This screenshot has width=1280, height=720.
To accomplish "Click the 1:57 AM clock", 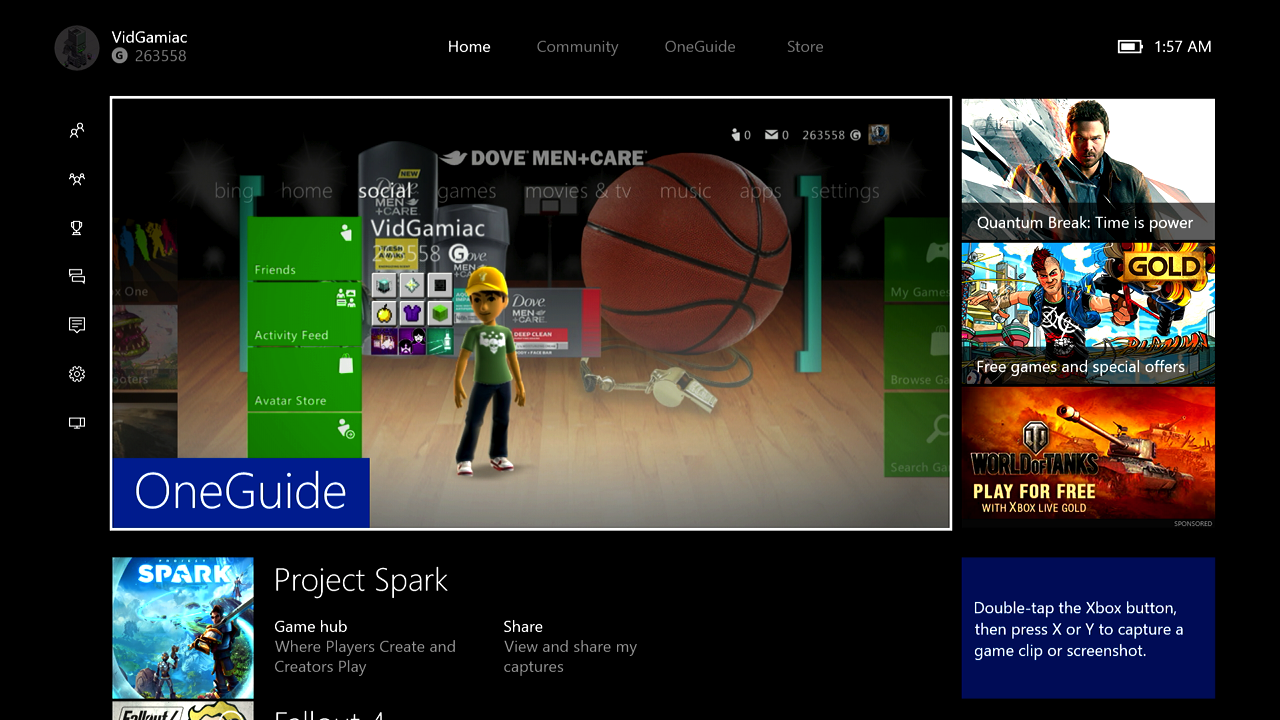I will (x=1183, y=47).
